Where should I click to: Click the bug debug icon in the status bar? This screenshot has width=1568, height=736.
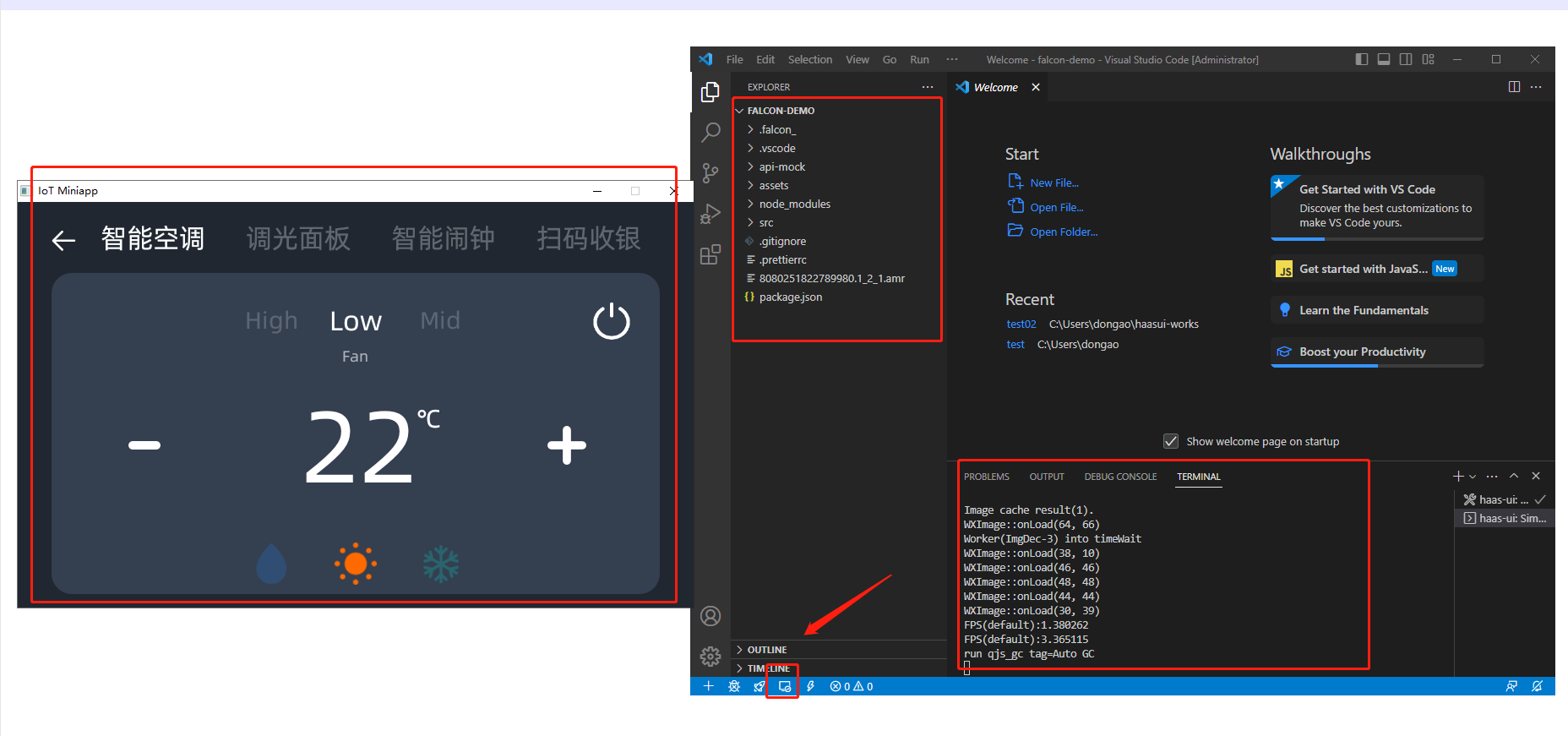tap(734, 686)
